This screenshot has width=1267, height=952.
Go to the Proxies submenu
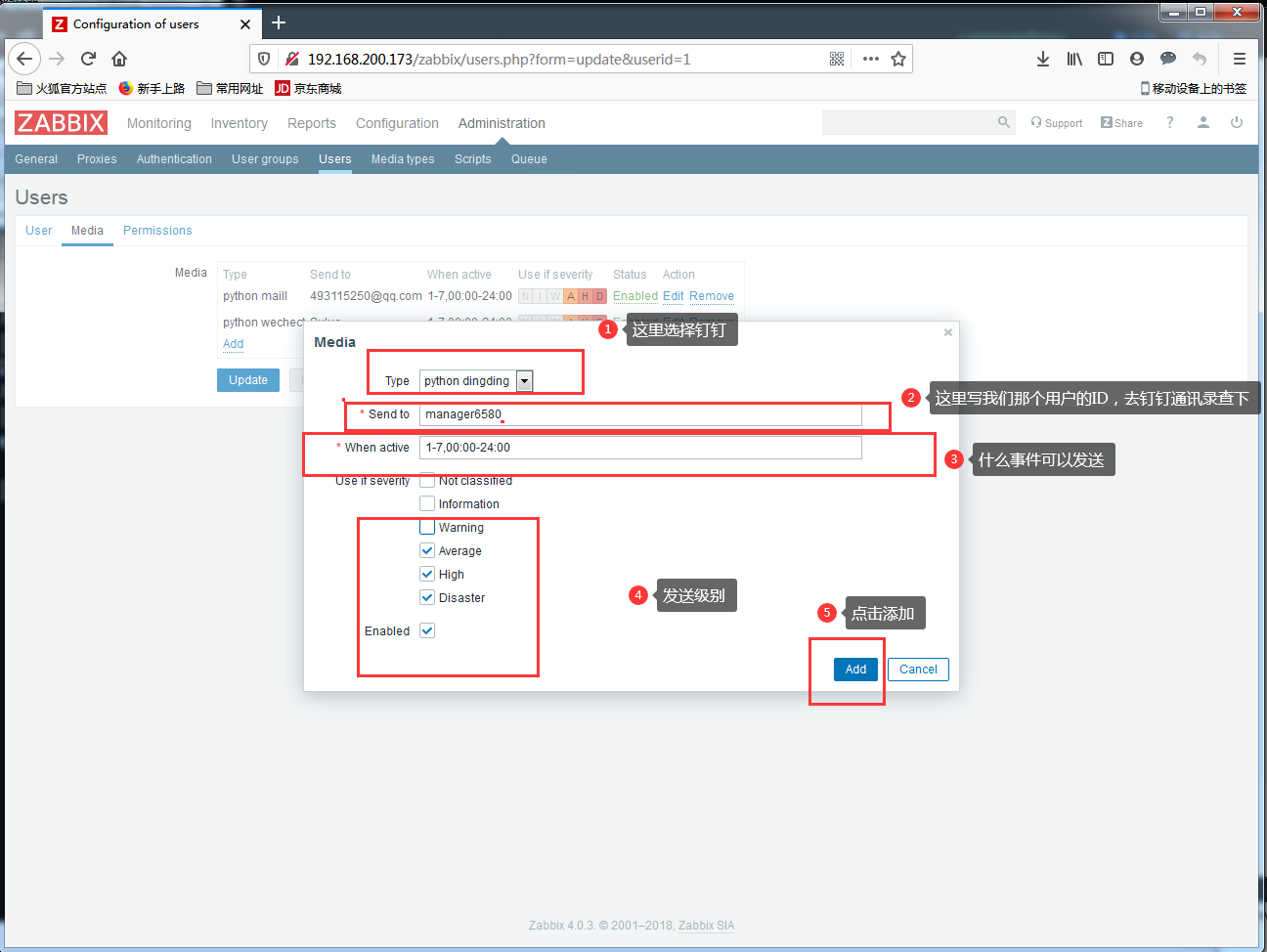coord(97,159)
